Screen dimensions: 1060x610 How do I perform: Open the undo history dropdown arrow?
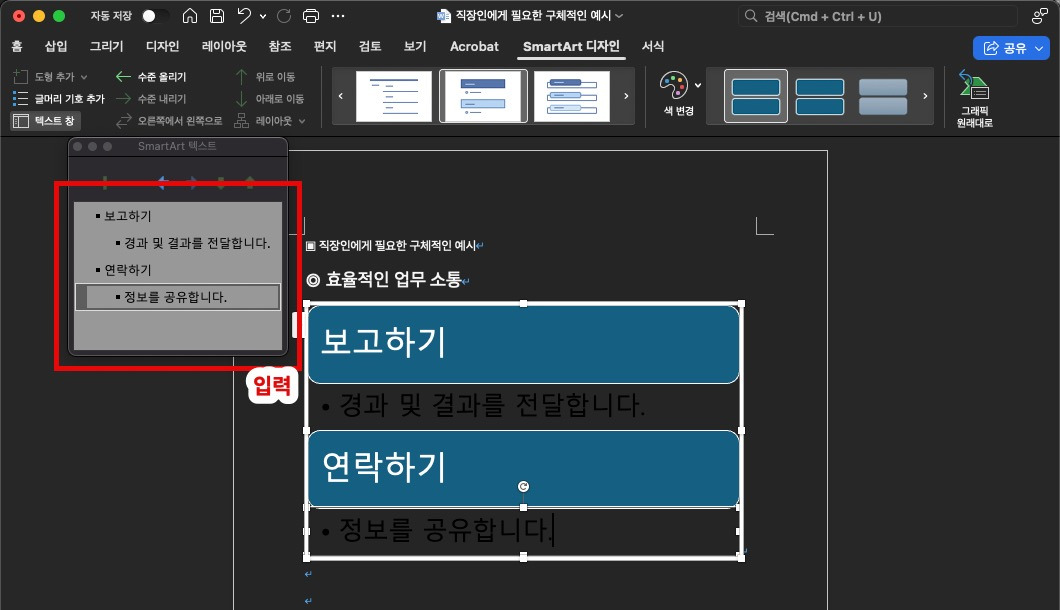[263, 16]
